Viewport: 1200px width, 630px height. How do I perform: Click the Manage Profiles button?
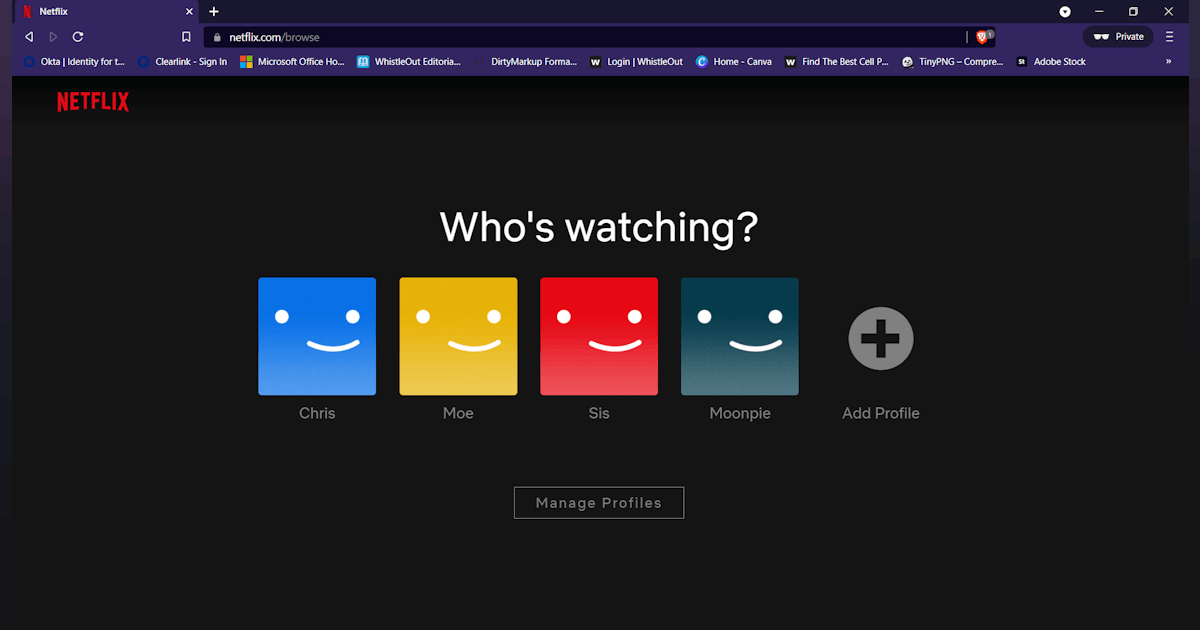598,502
